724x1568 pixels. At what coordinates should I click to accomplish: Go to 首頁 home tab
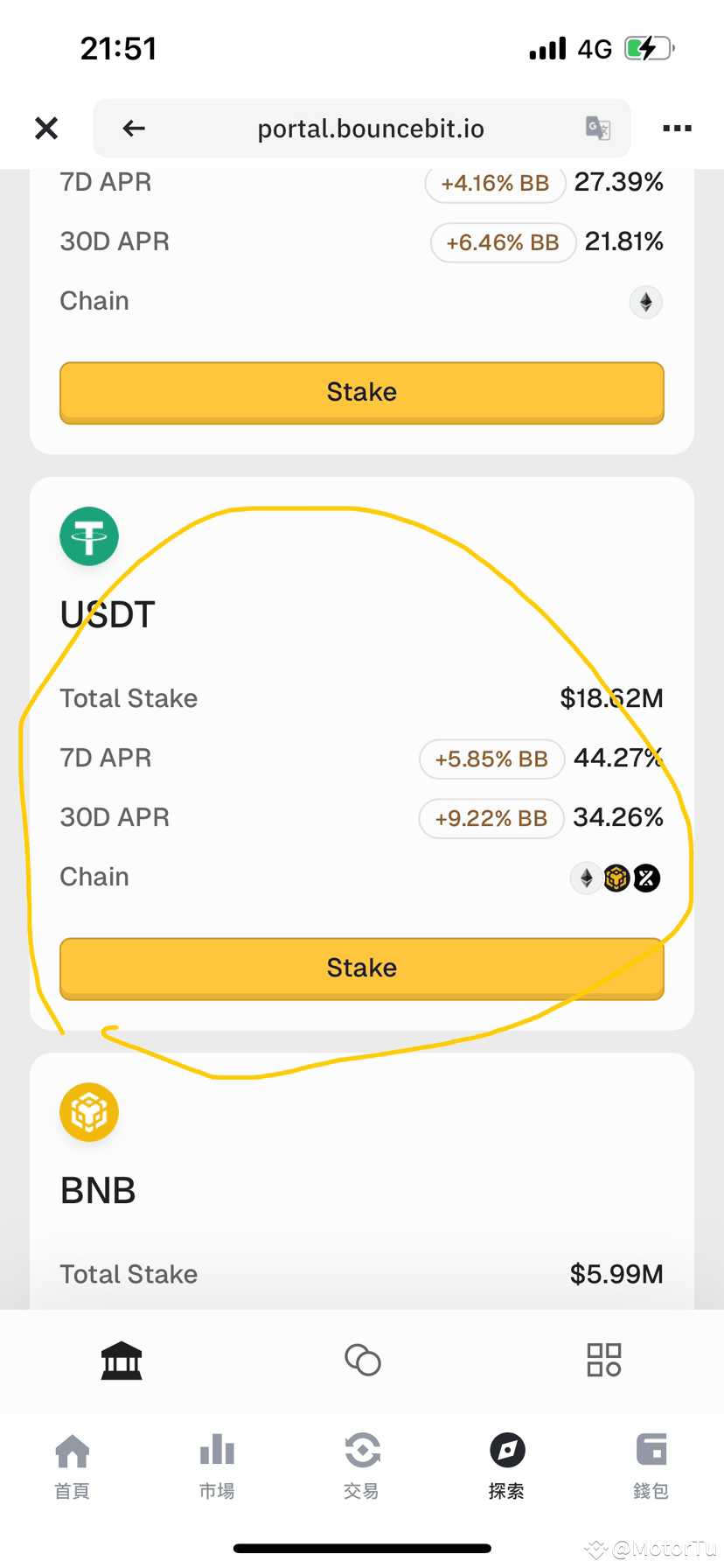[x=73, y=1466]
